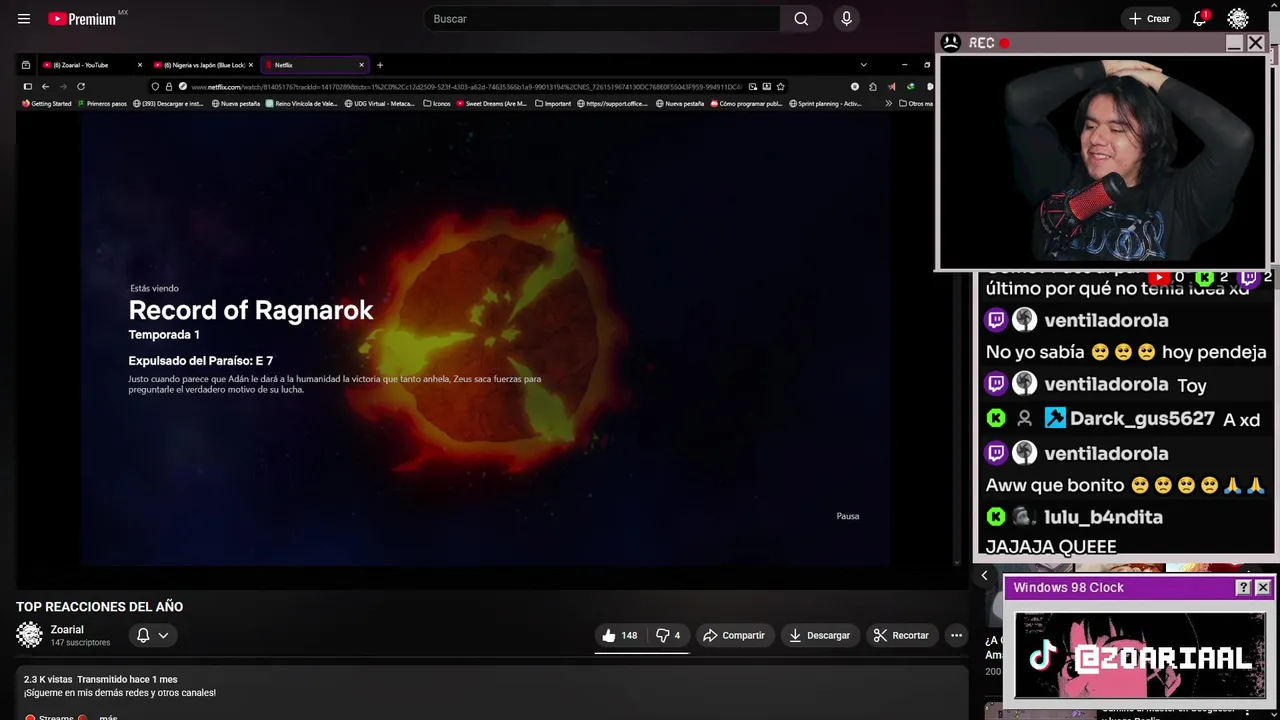Screen dimensions: 1280x720
Task: Click the video title TOP REACCIONES DEL AÑO
Action: tap(99, 607)
